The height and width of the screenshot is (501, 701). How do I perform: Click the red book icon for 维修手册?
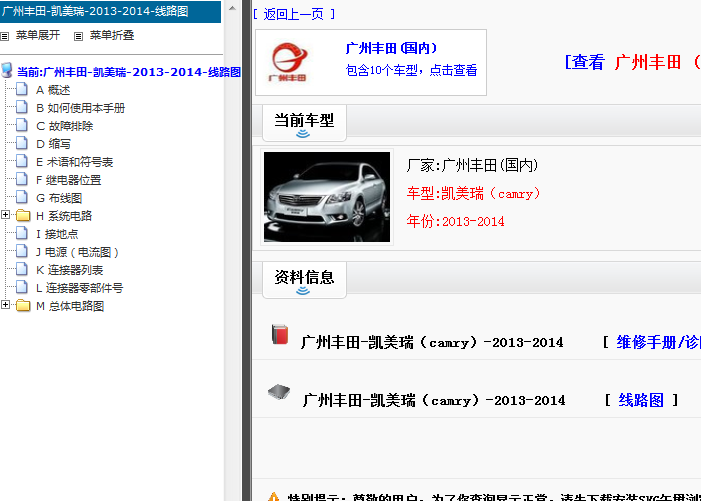point(280,334)
